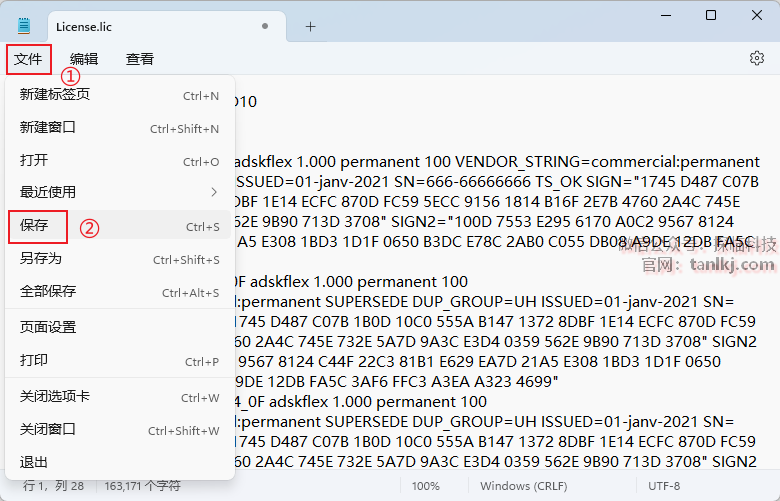Click the 163,171 个字符 count in status bar

click(x=142, y=486)
